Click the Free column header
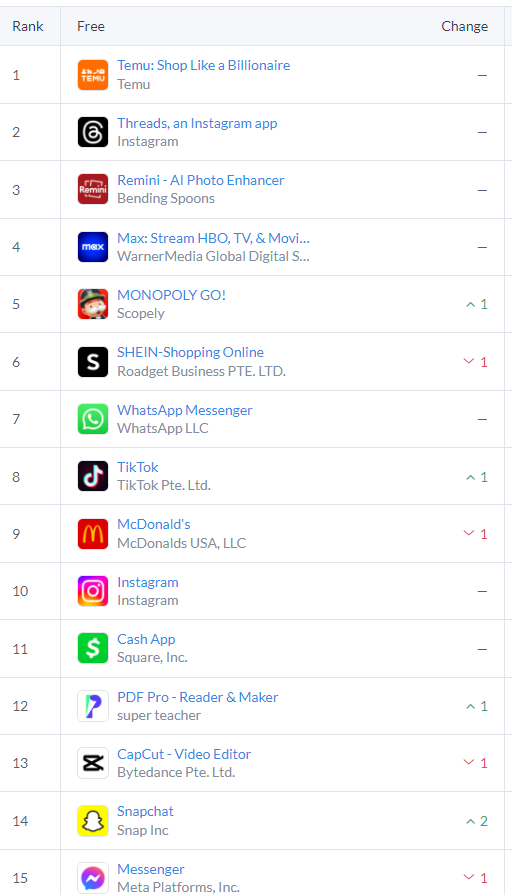 (91, 26)
